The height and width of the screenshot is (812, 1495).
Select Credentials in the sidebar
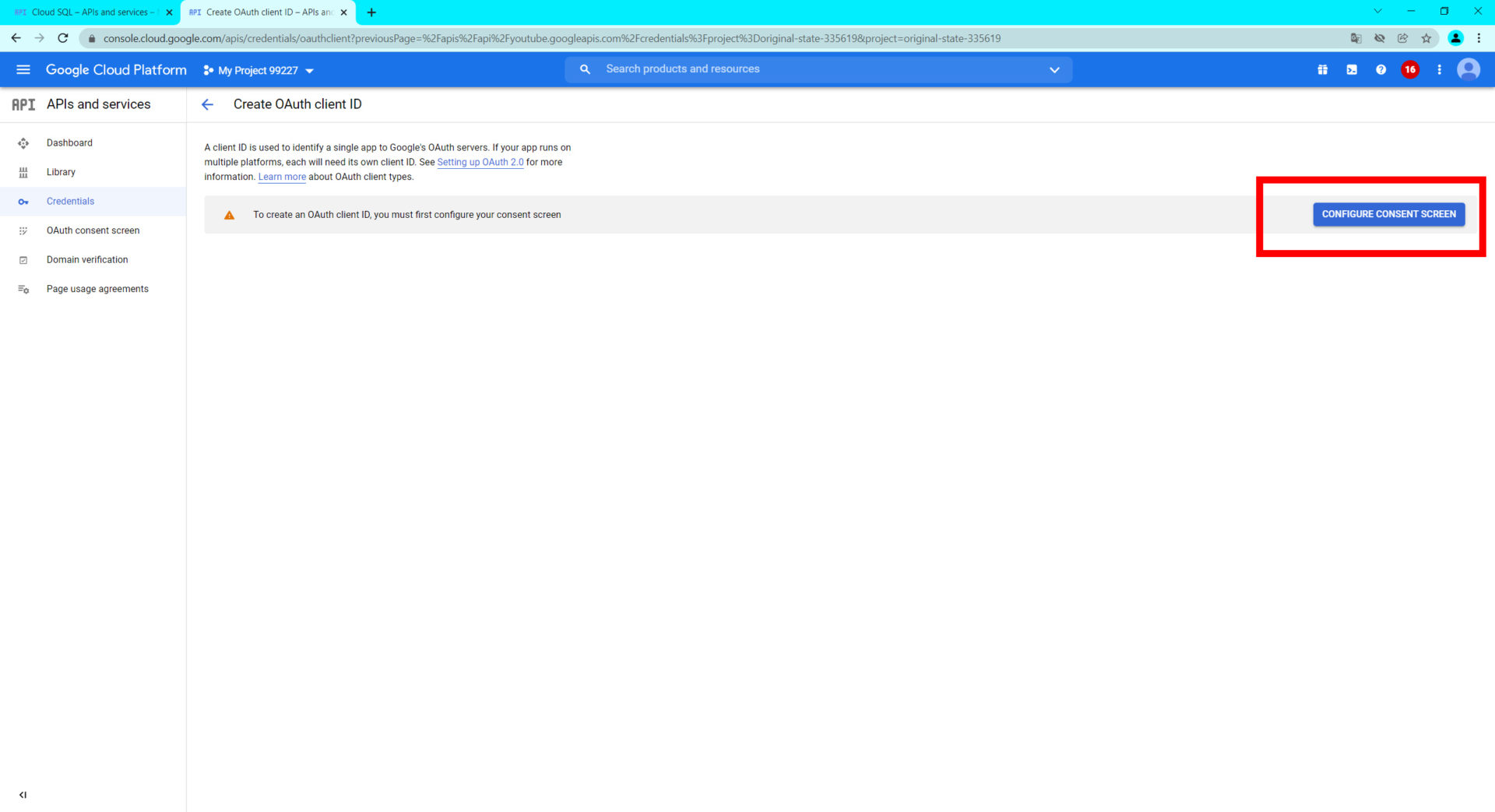pyautogui.click(x=93, y=201)
